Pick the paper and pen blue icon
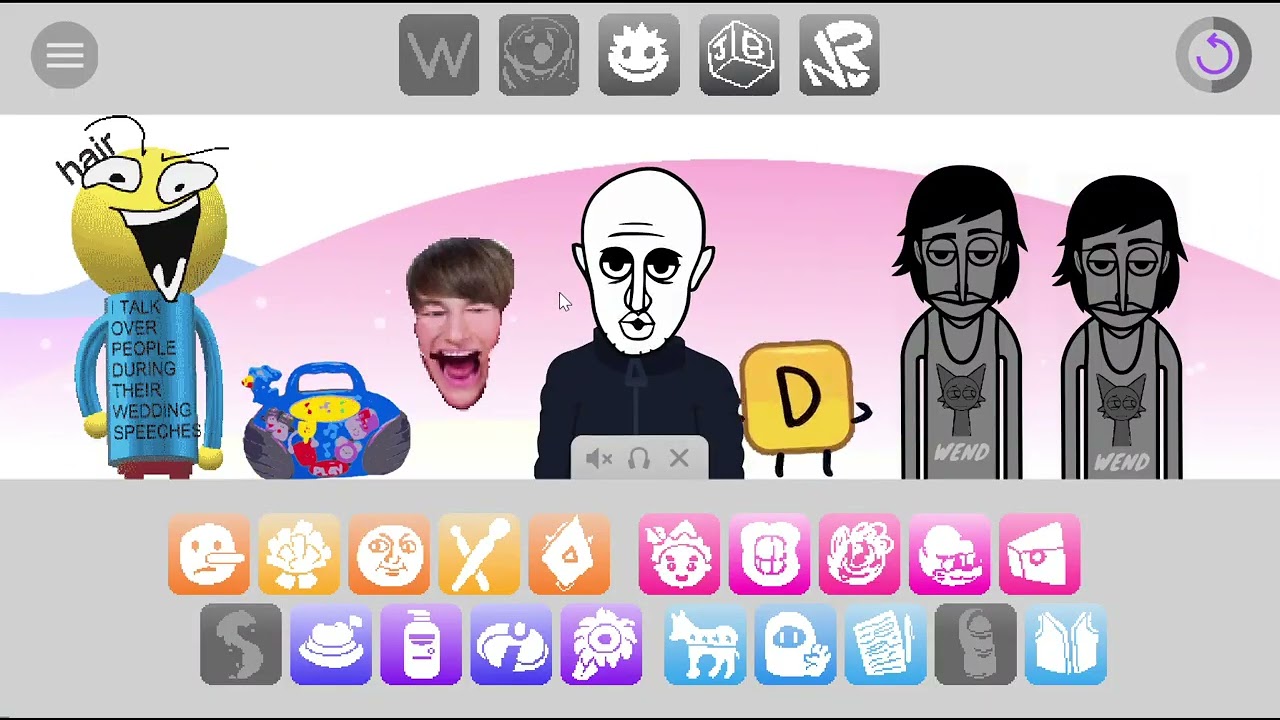 point(885,645)
